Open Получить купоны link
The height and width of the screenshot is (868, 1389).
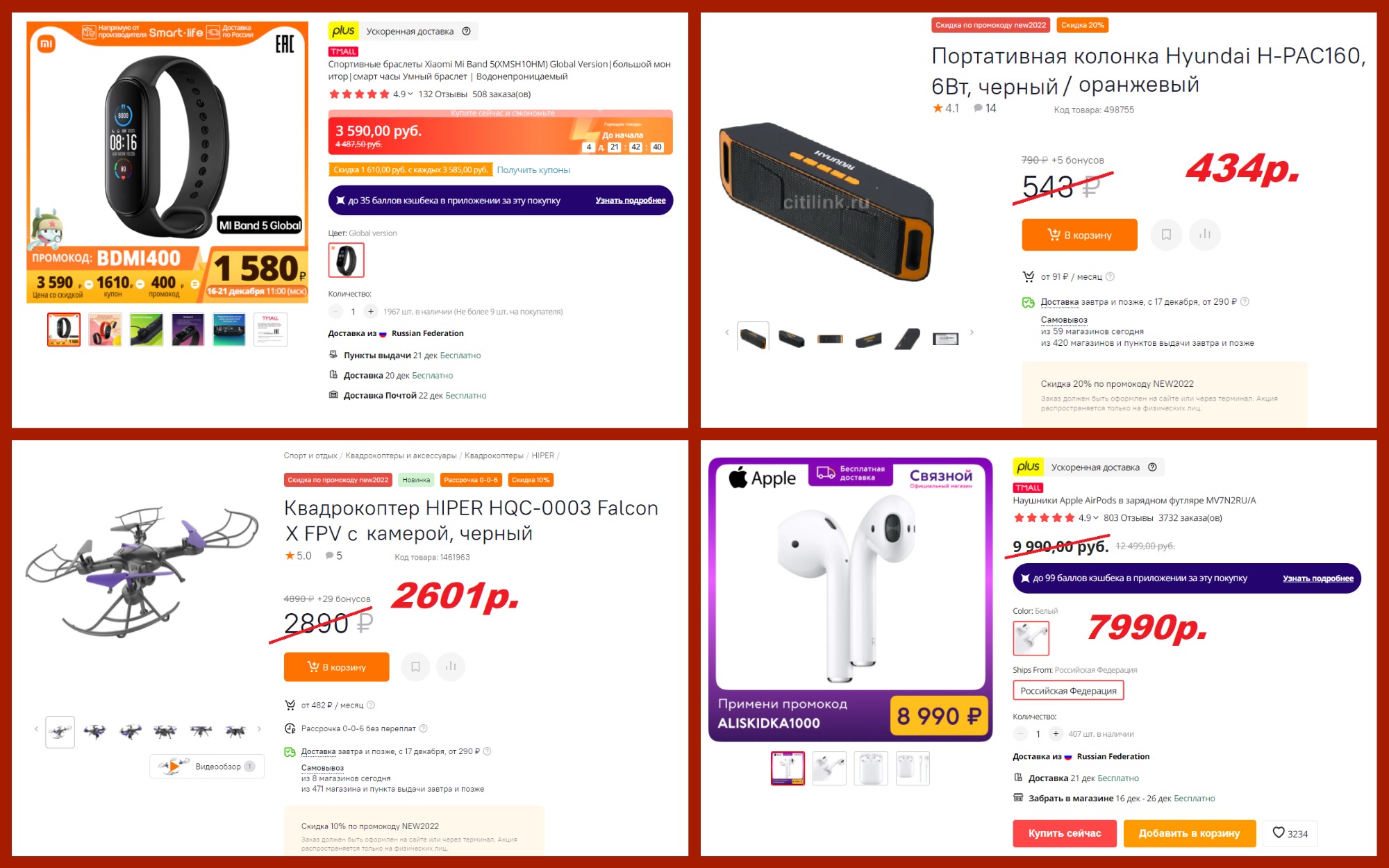(x=533, y=169)
